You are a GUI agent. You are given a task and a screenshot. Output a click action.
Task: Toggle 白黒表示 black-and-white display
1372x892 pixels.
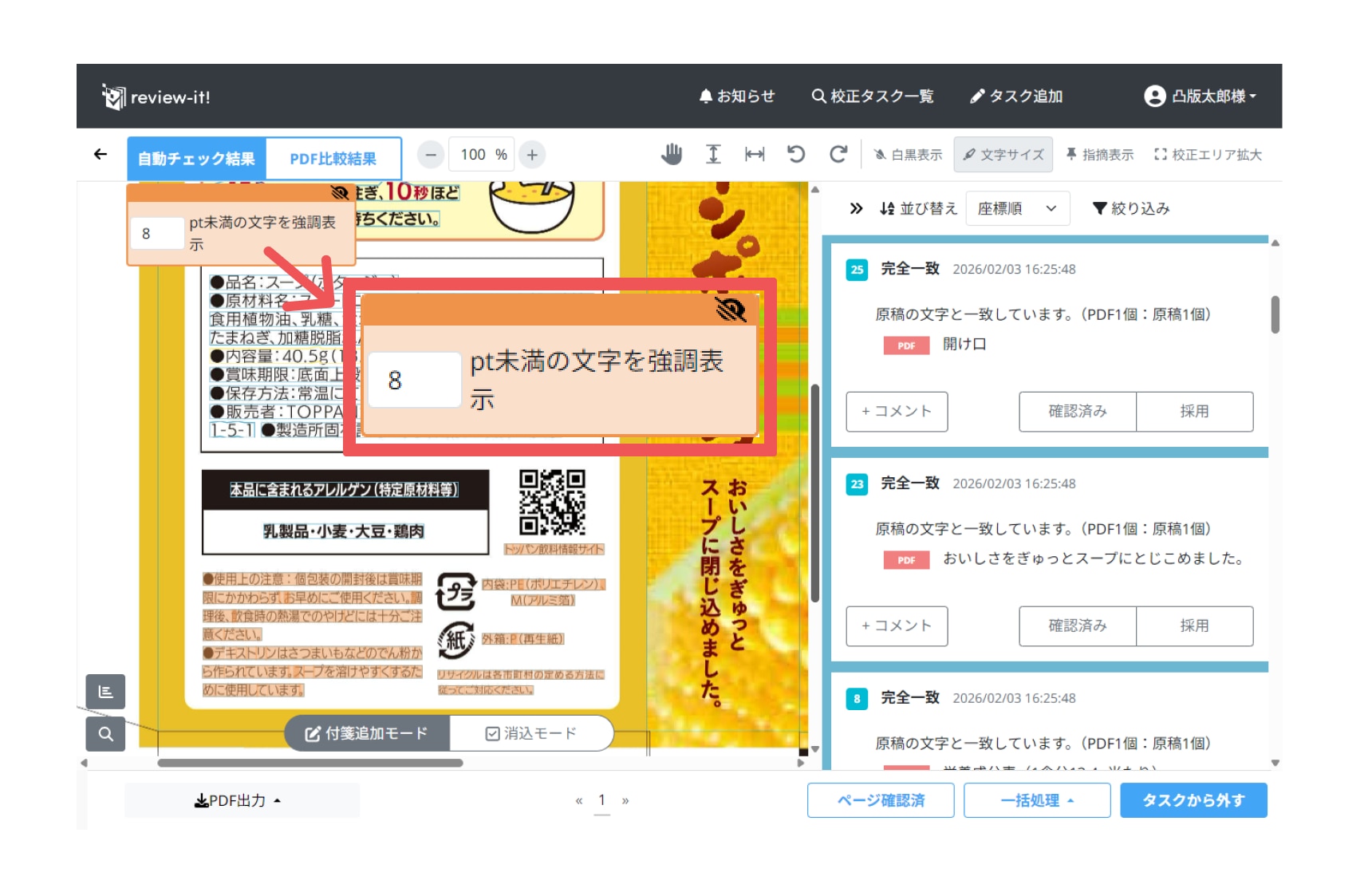tap(908, 155)
